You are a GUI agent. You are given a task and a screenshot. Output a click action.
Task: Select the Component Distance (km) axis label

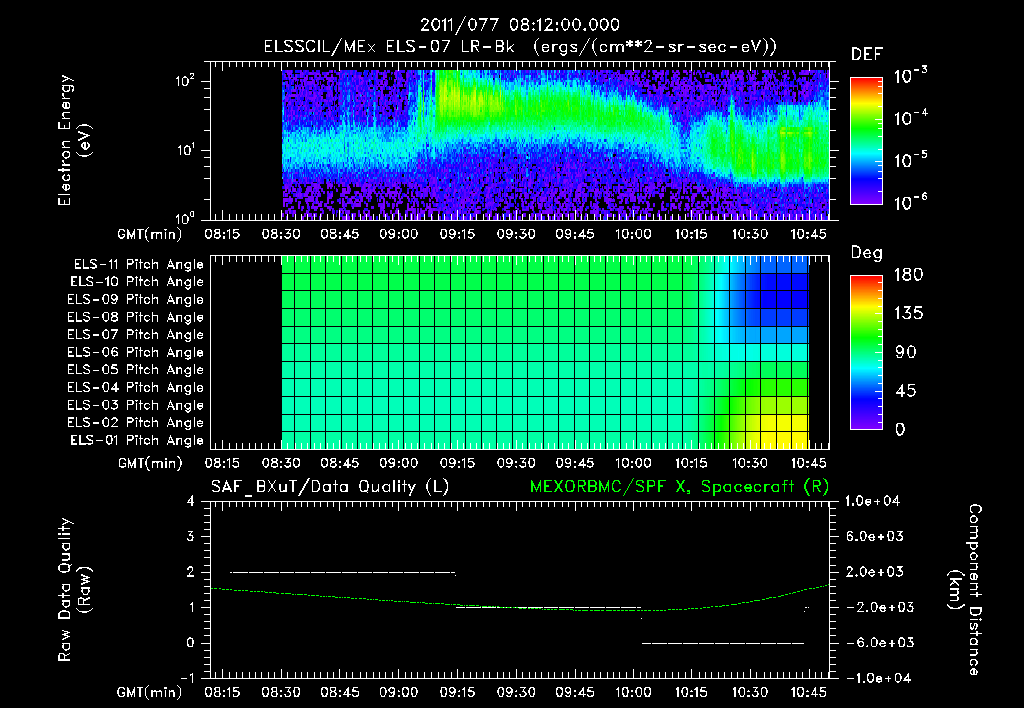pyautogui.click(x=964, y=590)
